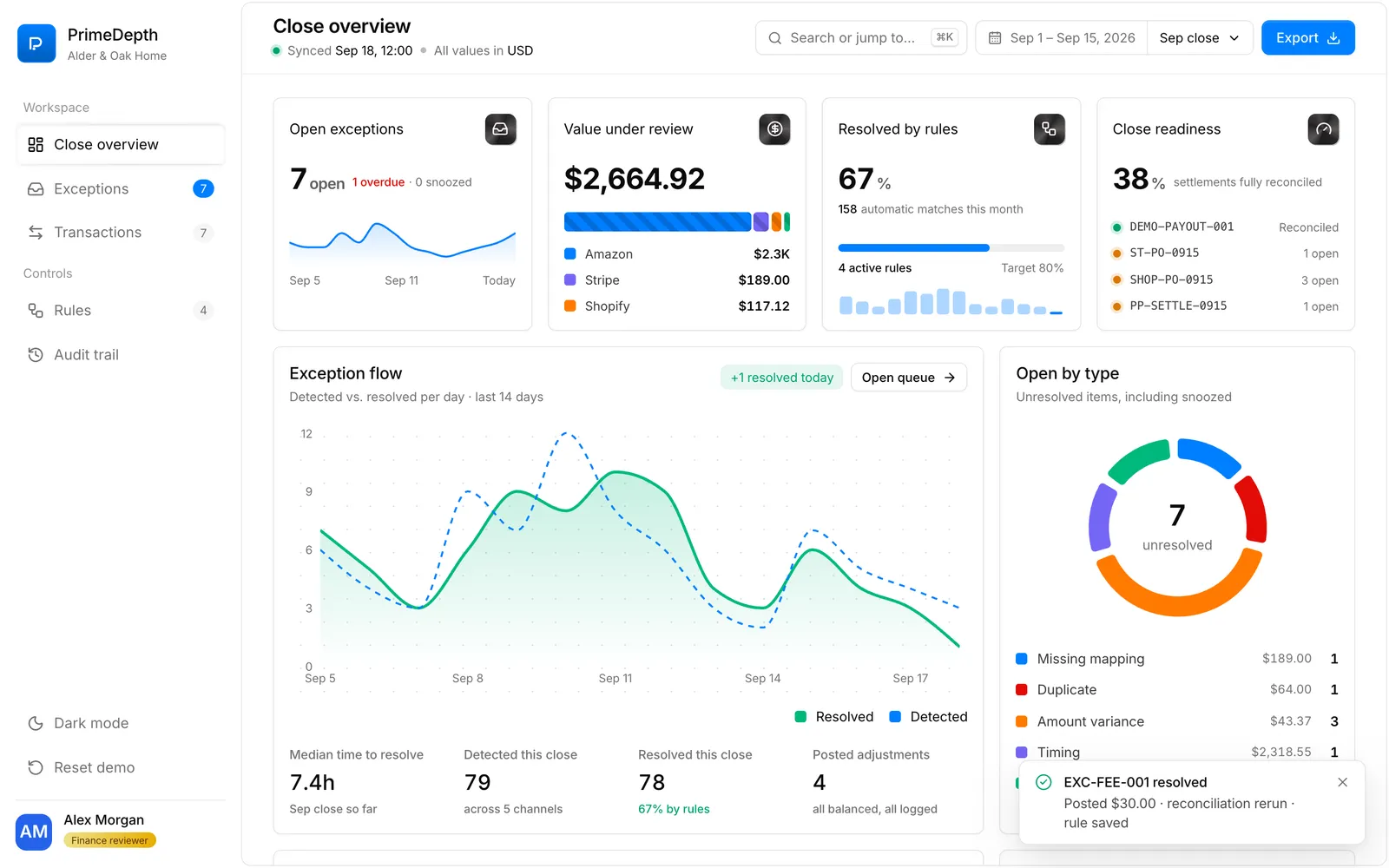
Task: Click the blue Amazon legend swatch
Action: pyautogui.click(x=570, y=254)
